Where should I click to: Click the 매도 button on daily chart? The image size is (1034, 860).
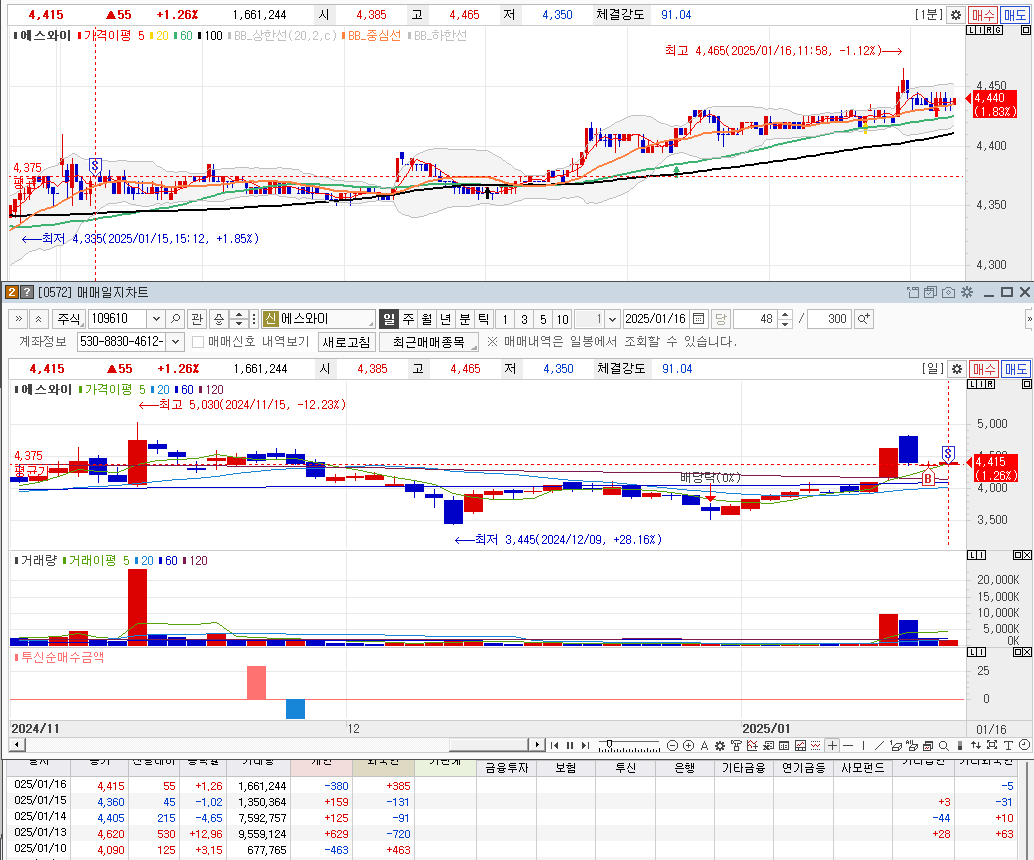tap(1015, 369)
